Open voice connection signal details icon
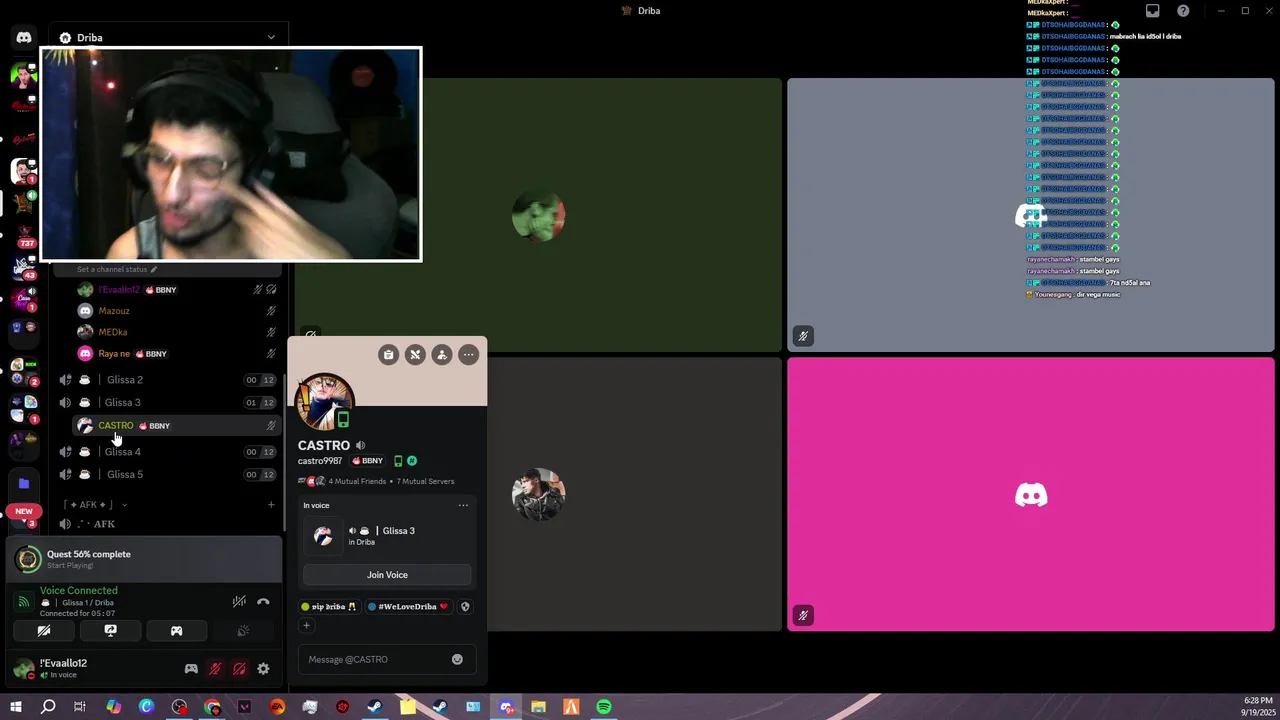The width and height of the screenshot is (1280, 720). [x=24, y=601]
